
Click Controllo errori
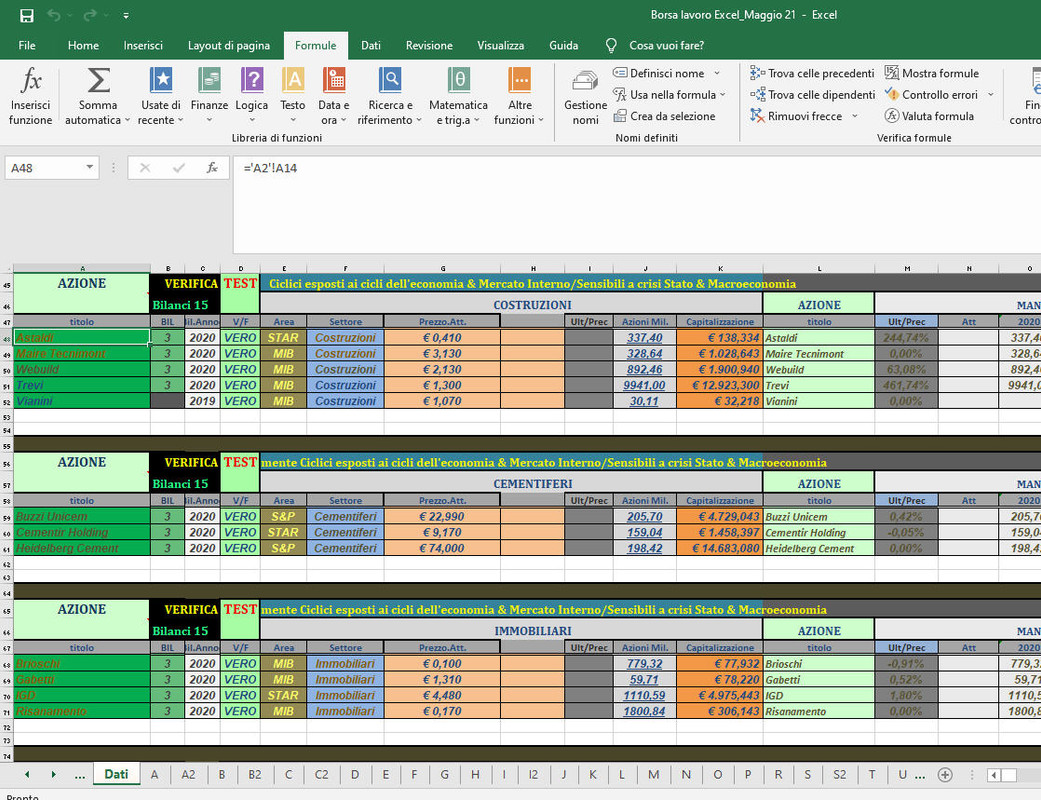point(931,95)
